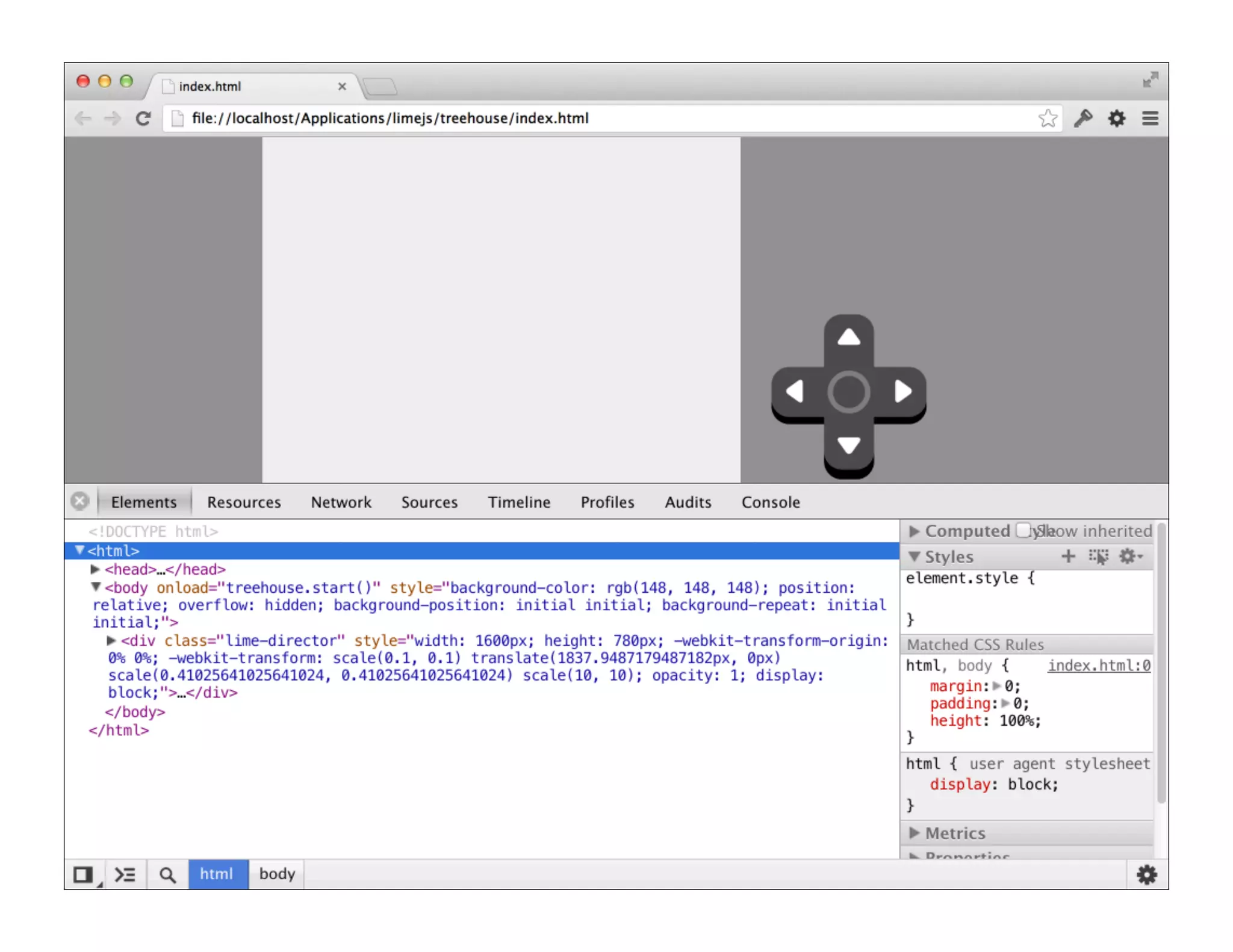
Task: Expand the head node
Action: click(95, 569)
